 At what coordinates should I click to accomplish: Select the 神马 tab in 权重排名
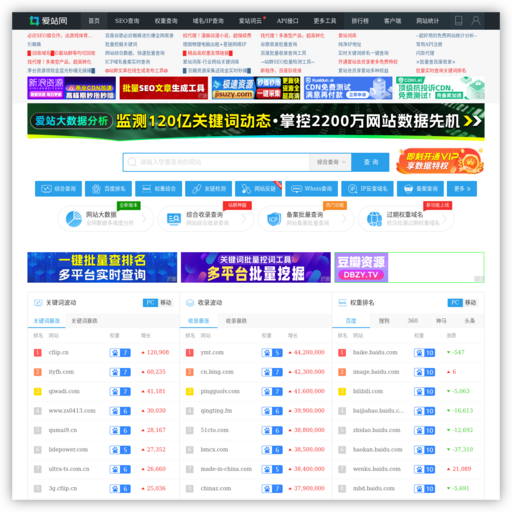(x=441, y=321)
